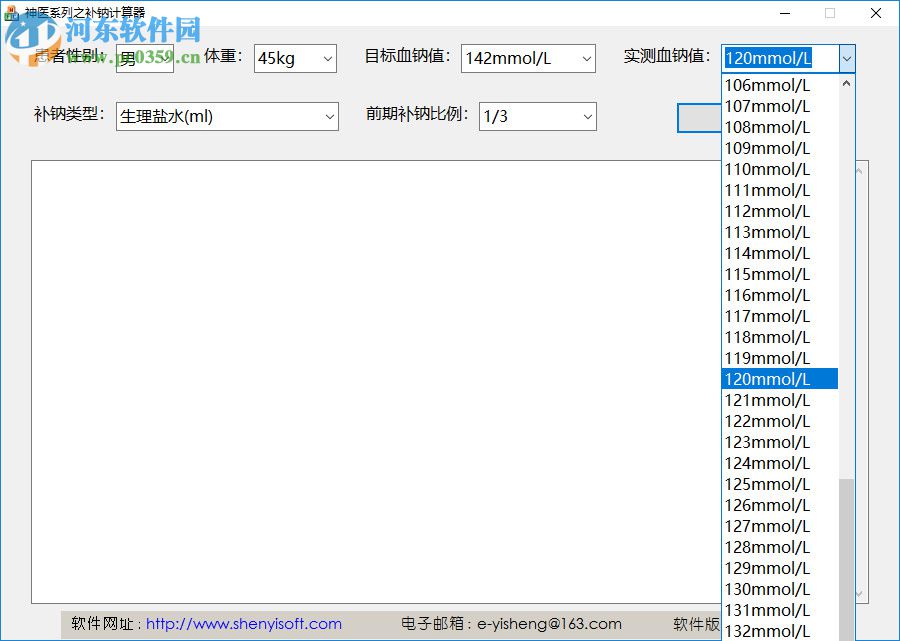This screenshot has width=900, height=641.
Task: Click the dropdown list scroll-up arrow
Action: click(846, 84)
